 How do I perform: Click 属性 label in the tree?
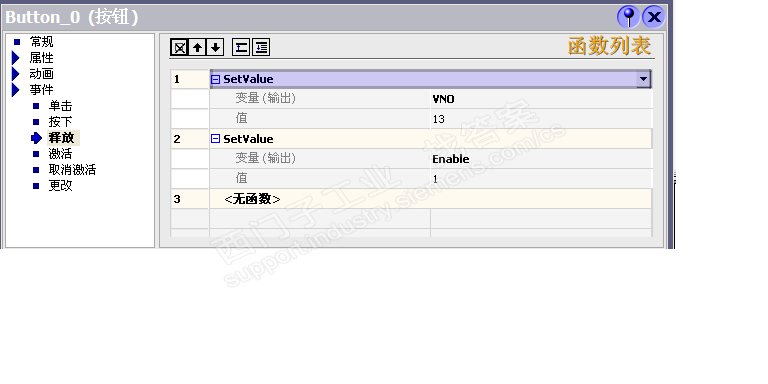(41, 58)
